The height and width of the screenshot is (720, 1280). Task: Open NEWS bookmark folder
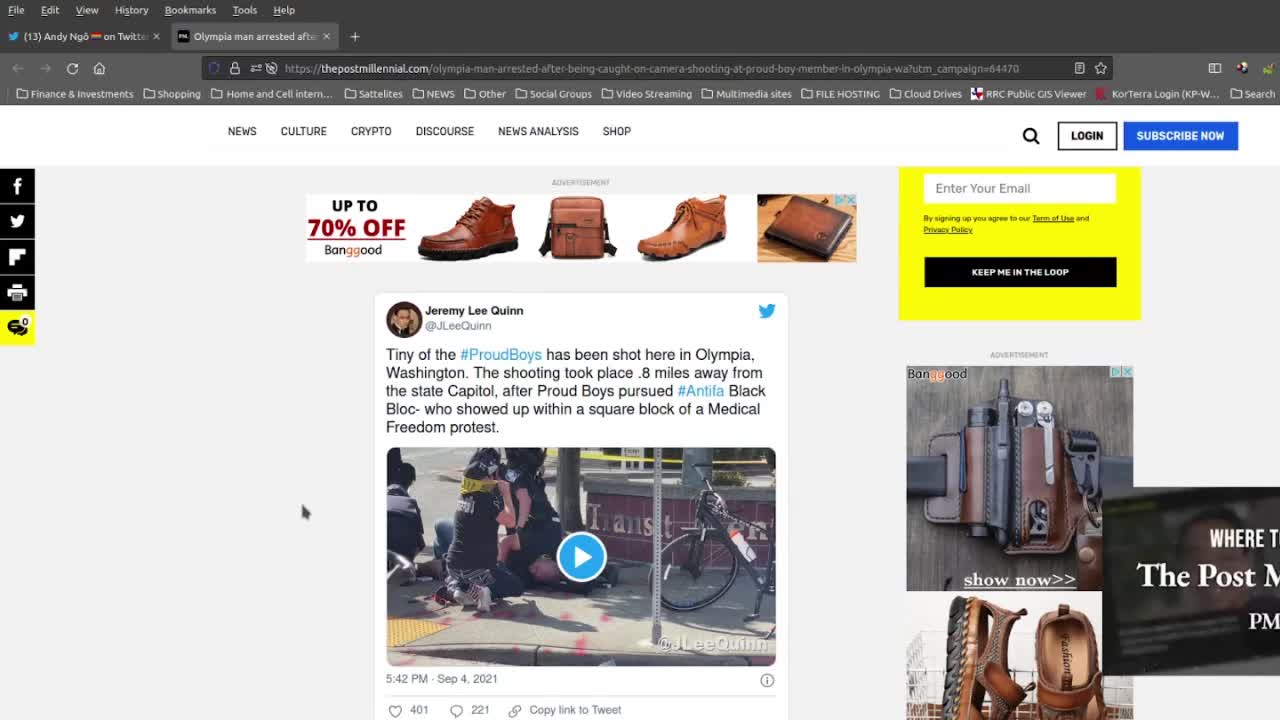pyautogui.click(x=433, y=94)
